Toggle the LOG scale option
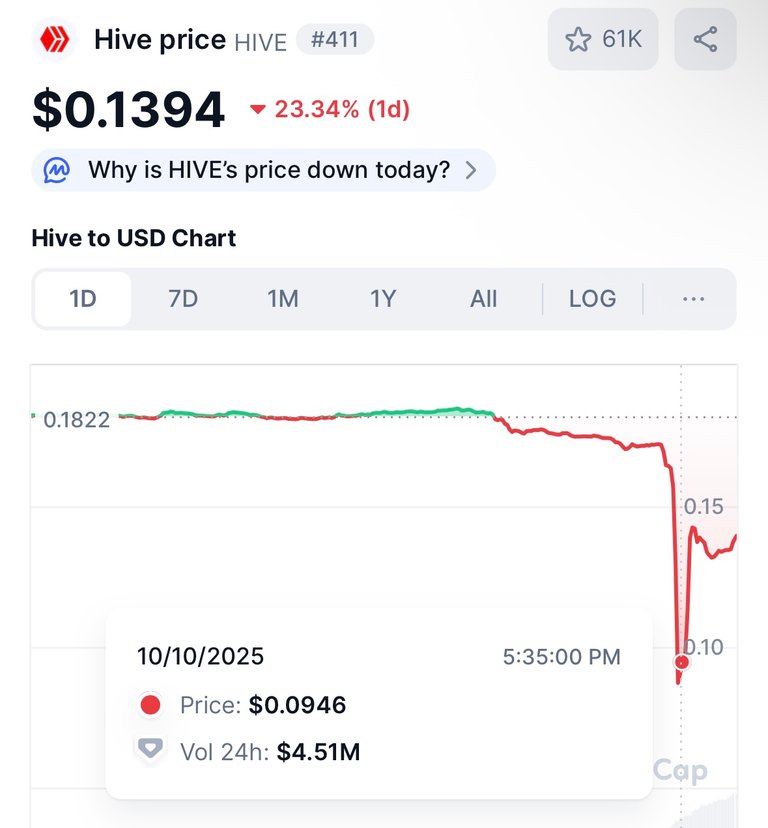This screenshot has width=768, height=828. (x=592, y=299)
